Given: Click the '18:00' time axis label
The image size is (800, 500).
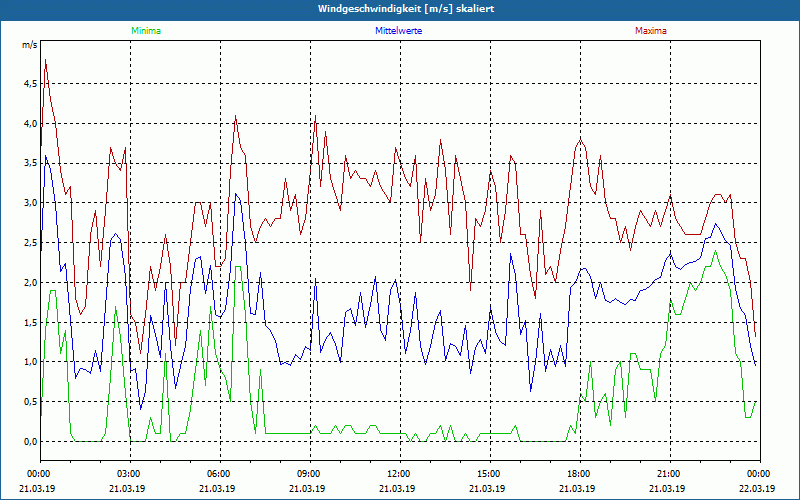Looking at the screenshot, I should [580, 474].
